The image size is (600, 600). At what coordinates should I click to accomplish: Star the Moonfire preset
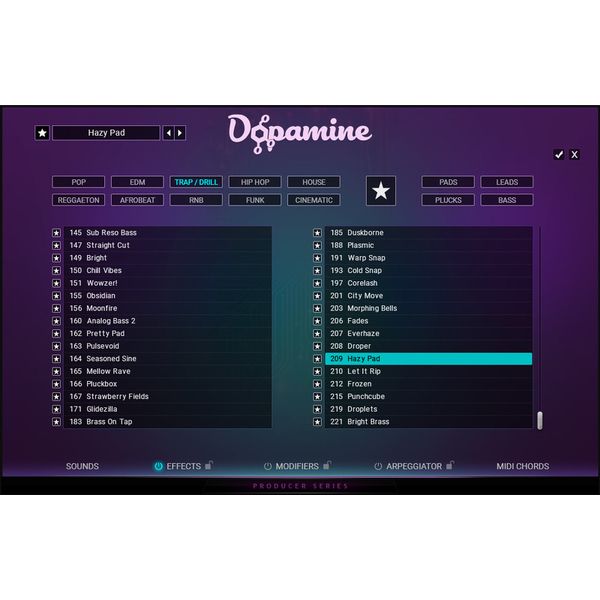pyautogui.click(x=56, y=308)
